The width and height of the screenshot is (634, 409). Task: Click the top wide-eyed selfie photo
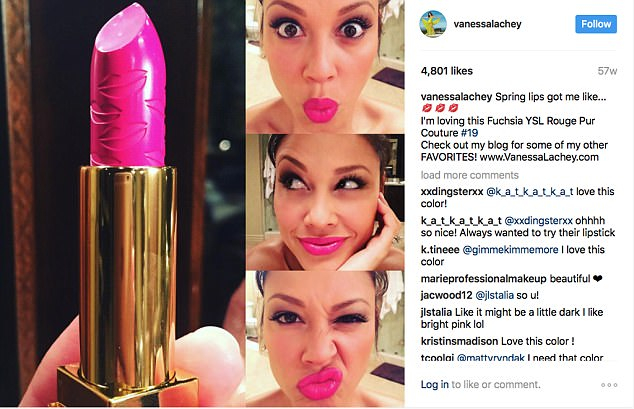(325, 66)
